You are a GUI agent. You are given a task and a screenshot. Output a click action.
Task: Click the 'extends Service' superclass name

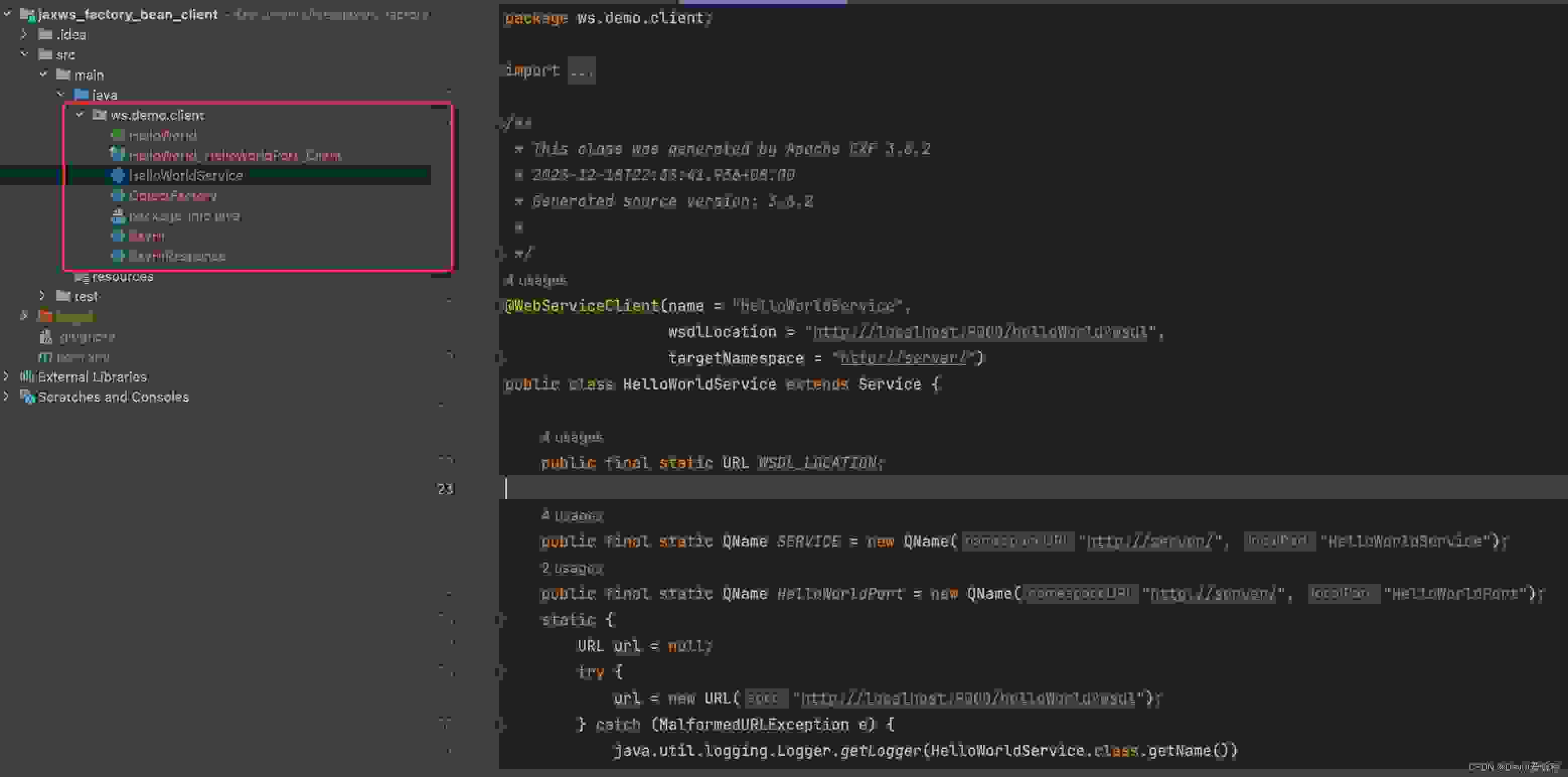(889, 384)
